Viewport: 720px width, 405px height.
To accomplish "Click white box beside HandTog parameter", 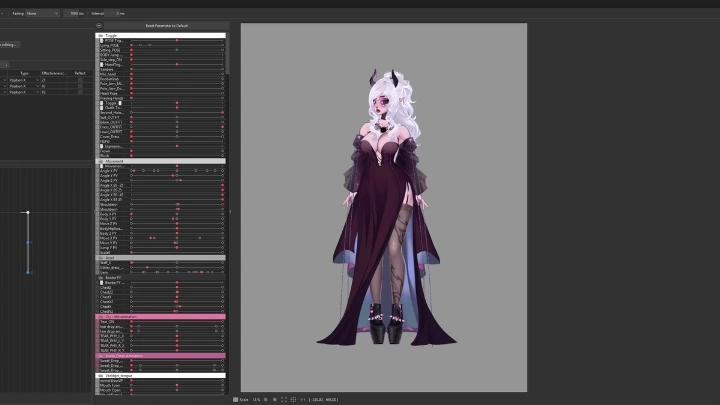I will (x=101, y=64).
